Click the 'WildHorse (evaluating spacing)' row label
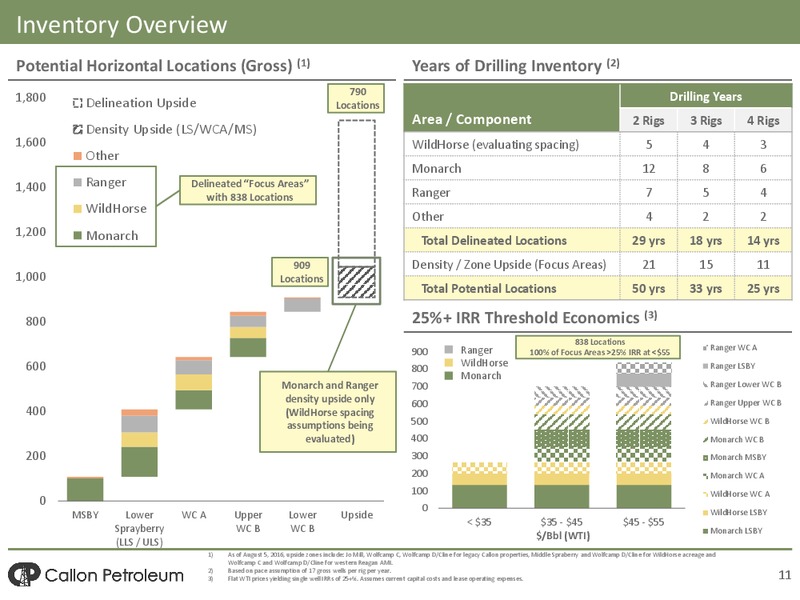The image size is (800, 600). [x=495, y=144]
